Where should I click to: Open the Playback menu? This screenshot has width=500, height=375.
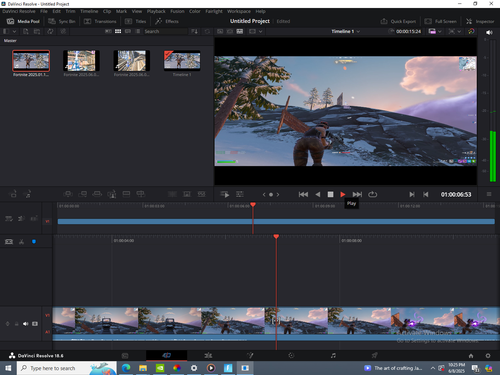(x=156, y=11)
